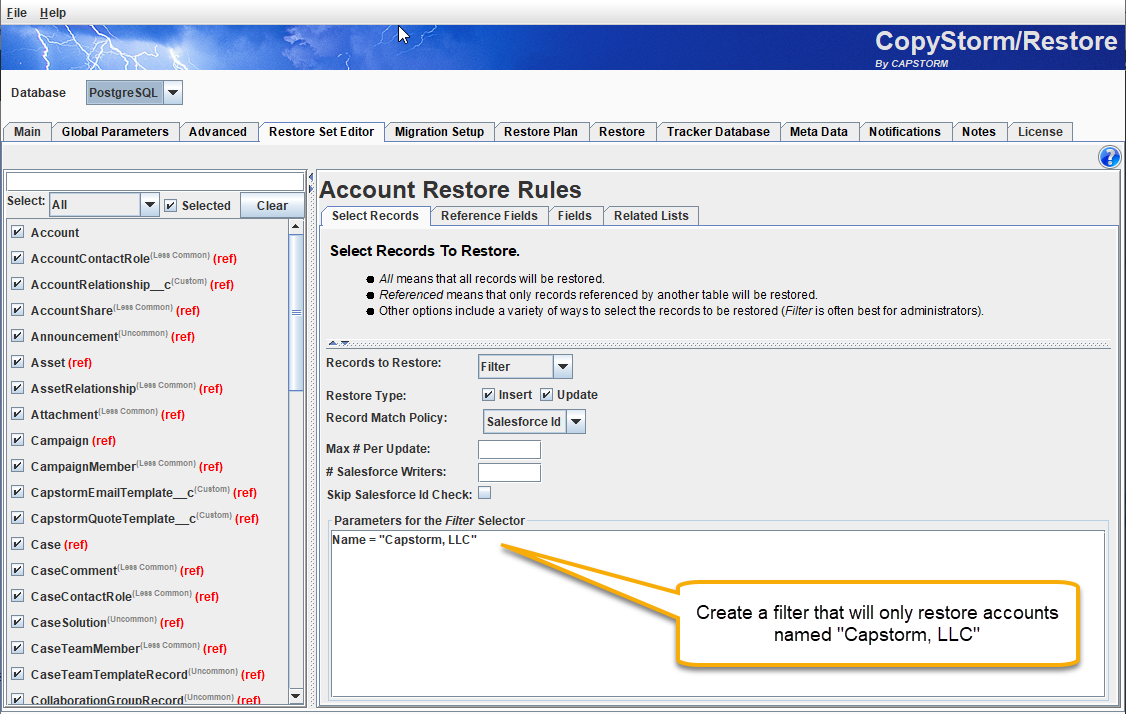Screen dimensions: 1126x714
Task: Select the Account table name
Action: 55,233
